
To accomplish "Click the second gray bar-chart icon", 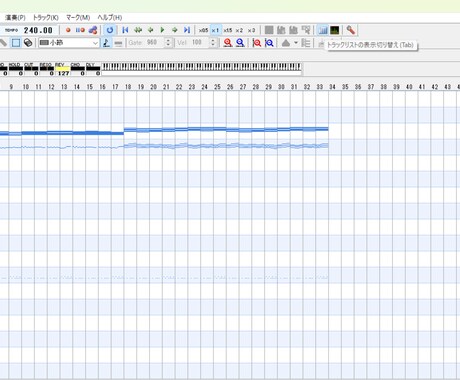I will coord(293,30).
